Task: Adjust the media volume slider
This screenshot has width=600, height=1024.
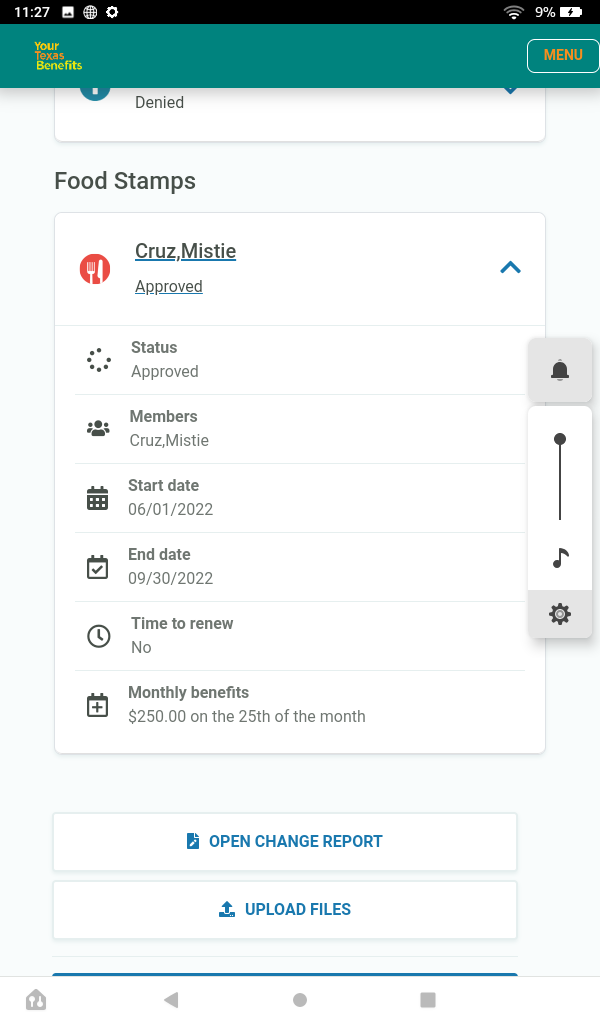Action: [x=560, y=477]
